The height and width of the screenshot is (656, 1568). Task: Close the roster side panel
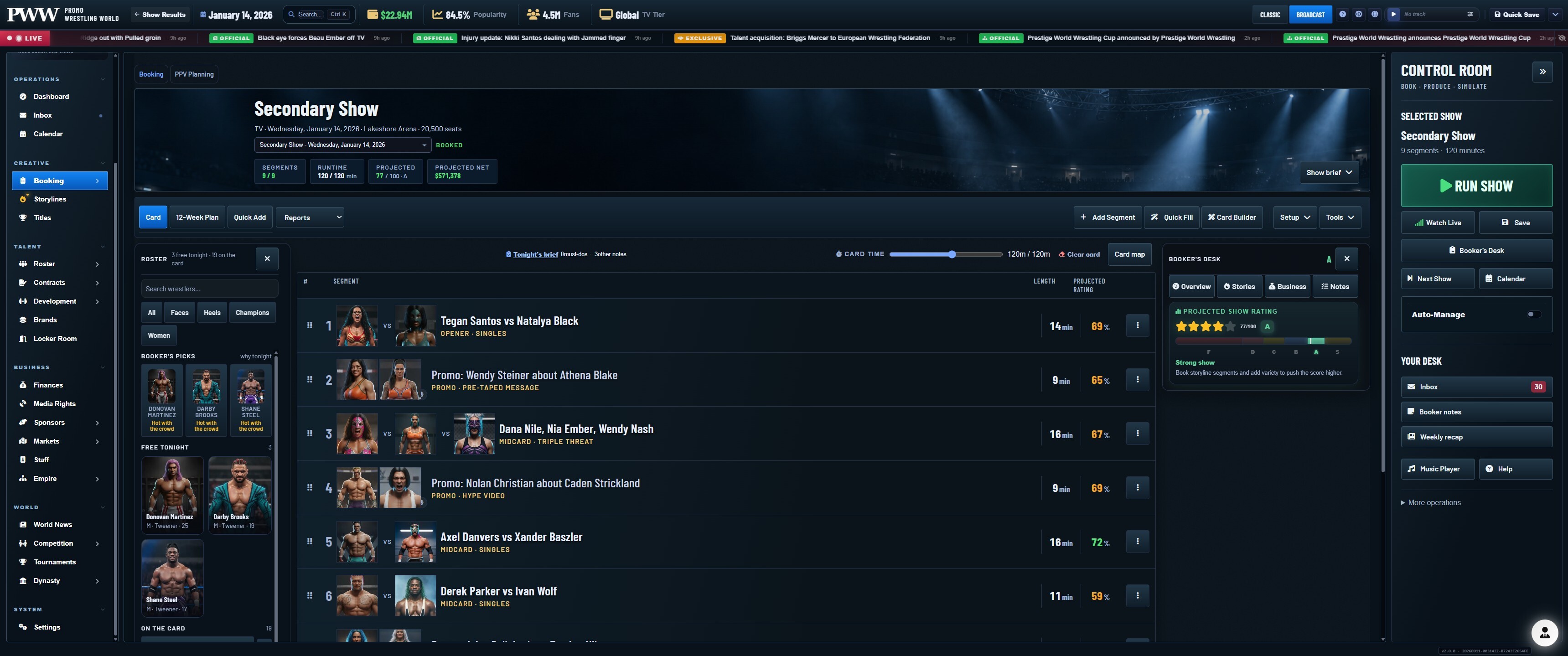click(x=267, y=258)
